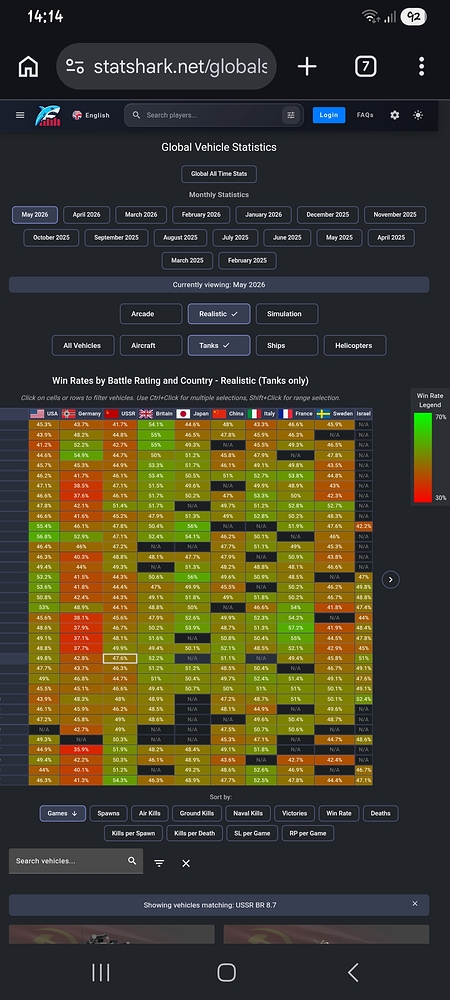
Task: Sort vehicles by Deaths
Action: coord(381,814)
